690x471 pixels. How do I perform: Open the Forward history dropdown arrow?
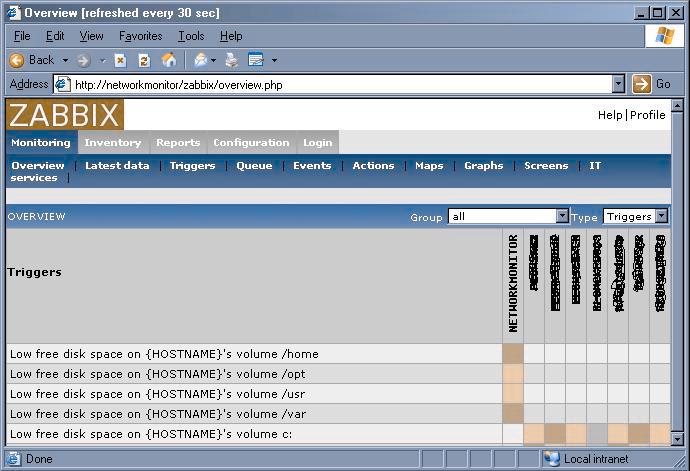(x=103, y=60)
